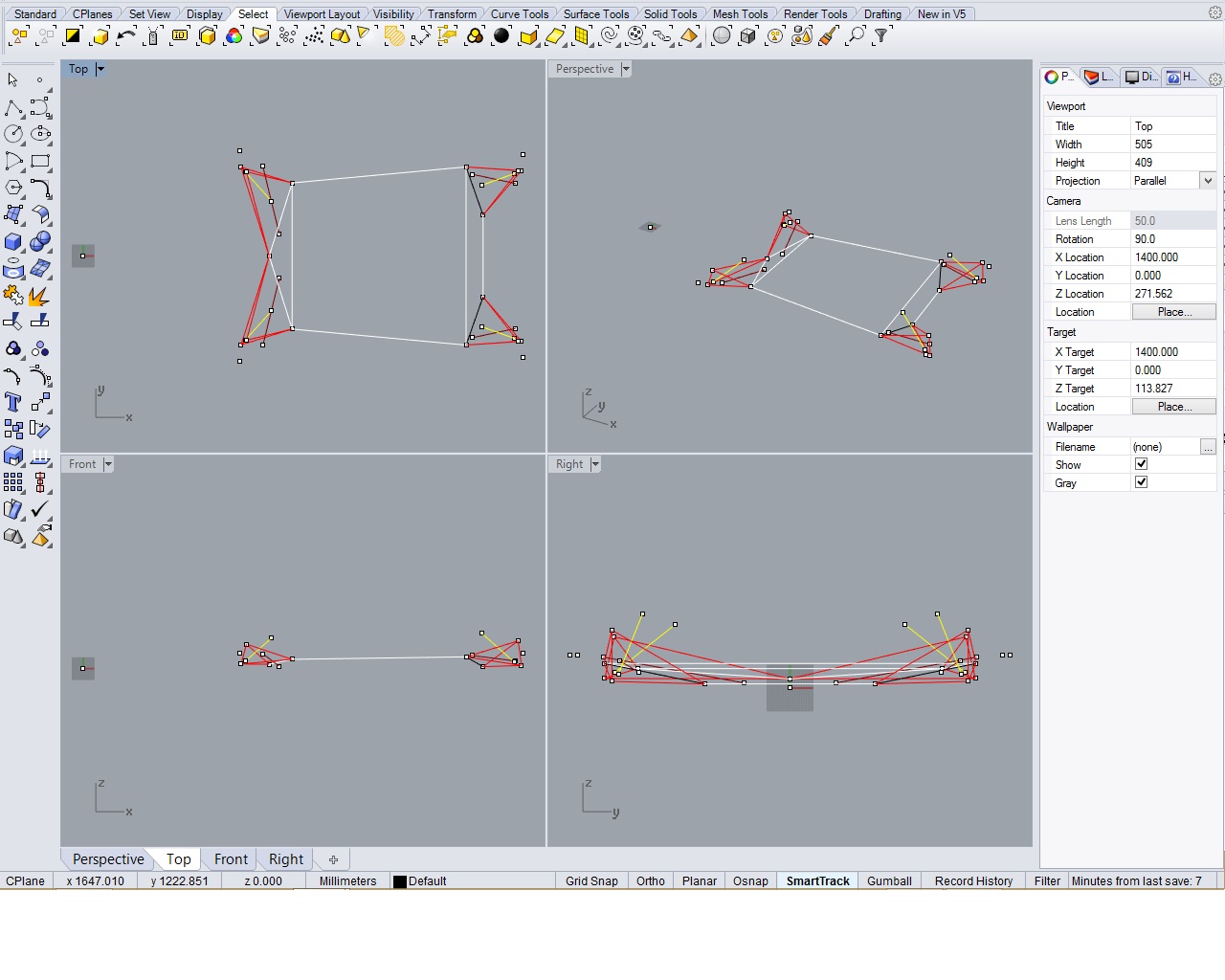Click the Polyline tool icon
1225x980 pixels.
coord(13,107)
